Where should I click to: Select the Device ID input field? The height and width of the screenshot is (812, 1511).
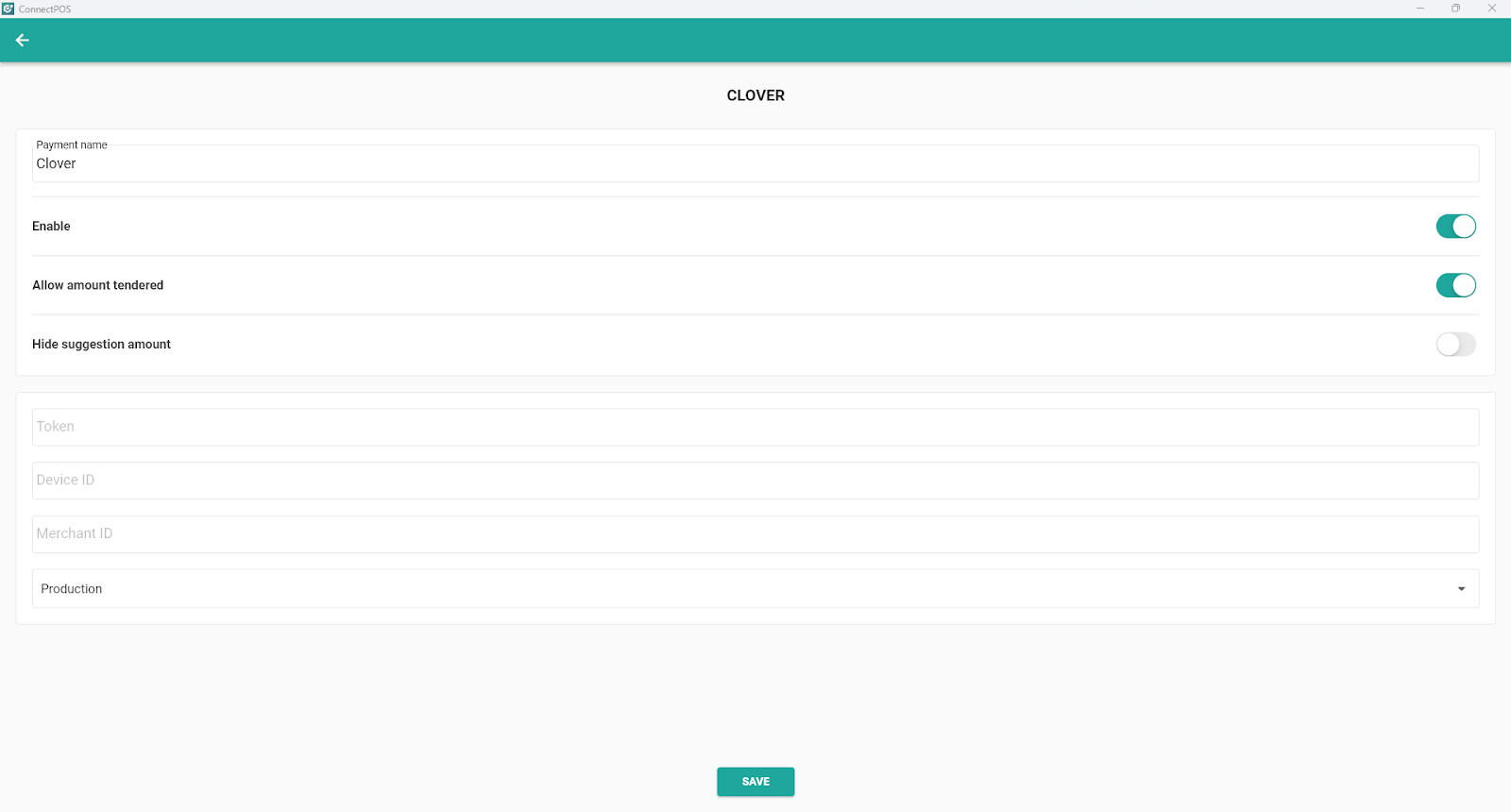(755, 481)
